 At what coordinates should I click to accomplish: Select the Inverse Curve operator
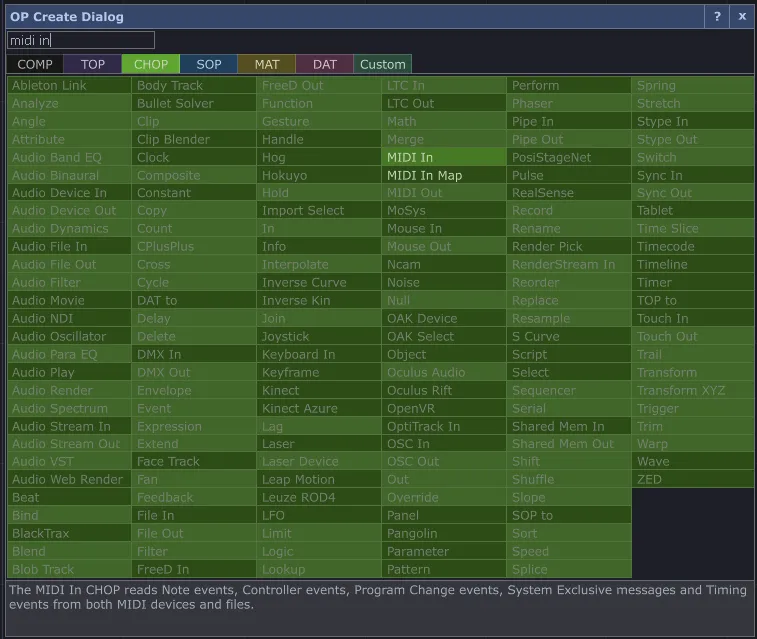[x=319, y=283]
